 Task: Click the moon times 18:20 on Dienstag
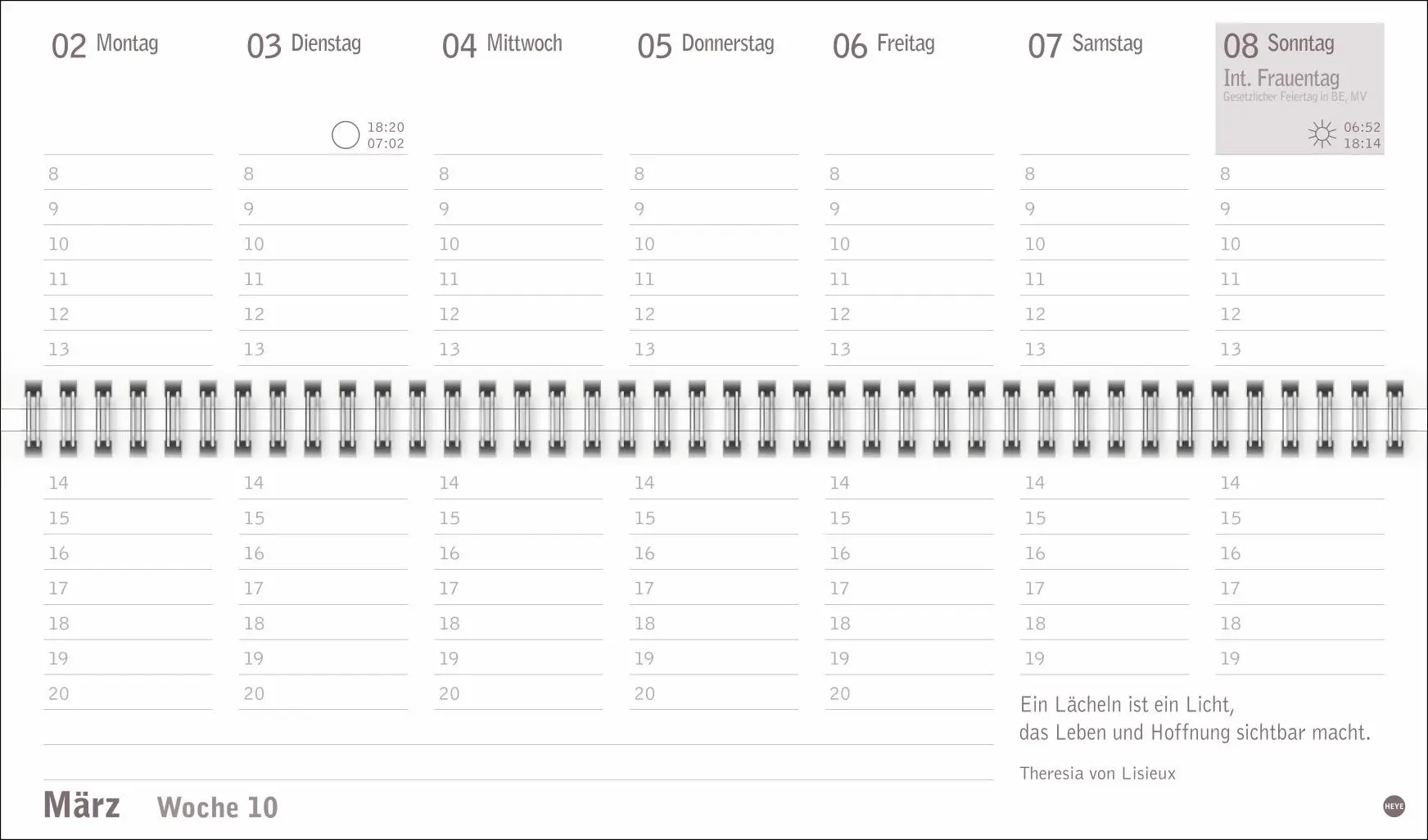pyautogui.click(x=386, y=127)
